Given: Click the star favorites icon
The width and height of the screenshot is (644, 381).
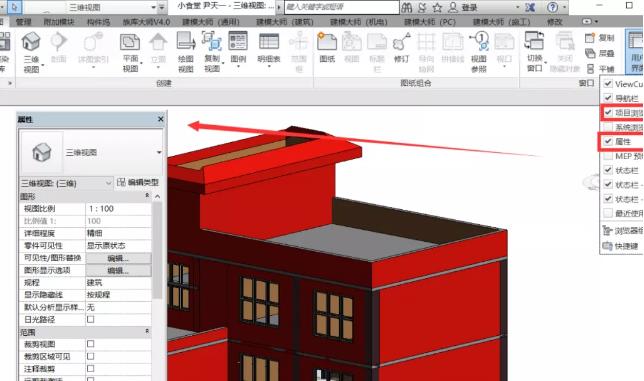Looking at the screenshot, I should pos(437,7).
